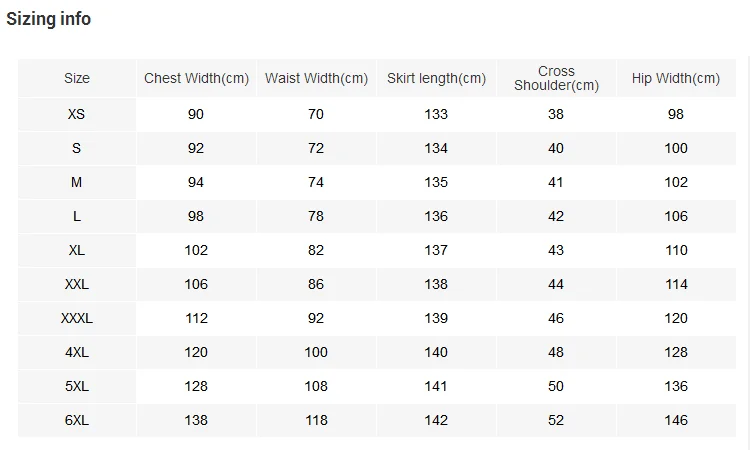Select the 4XL size row label

(77, 352)
